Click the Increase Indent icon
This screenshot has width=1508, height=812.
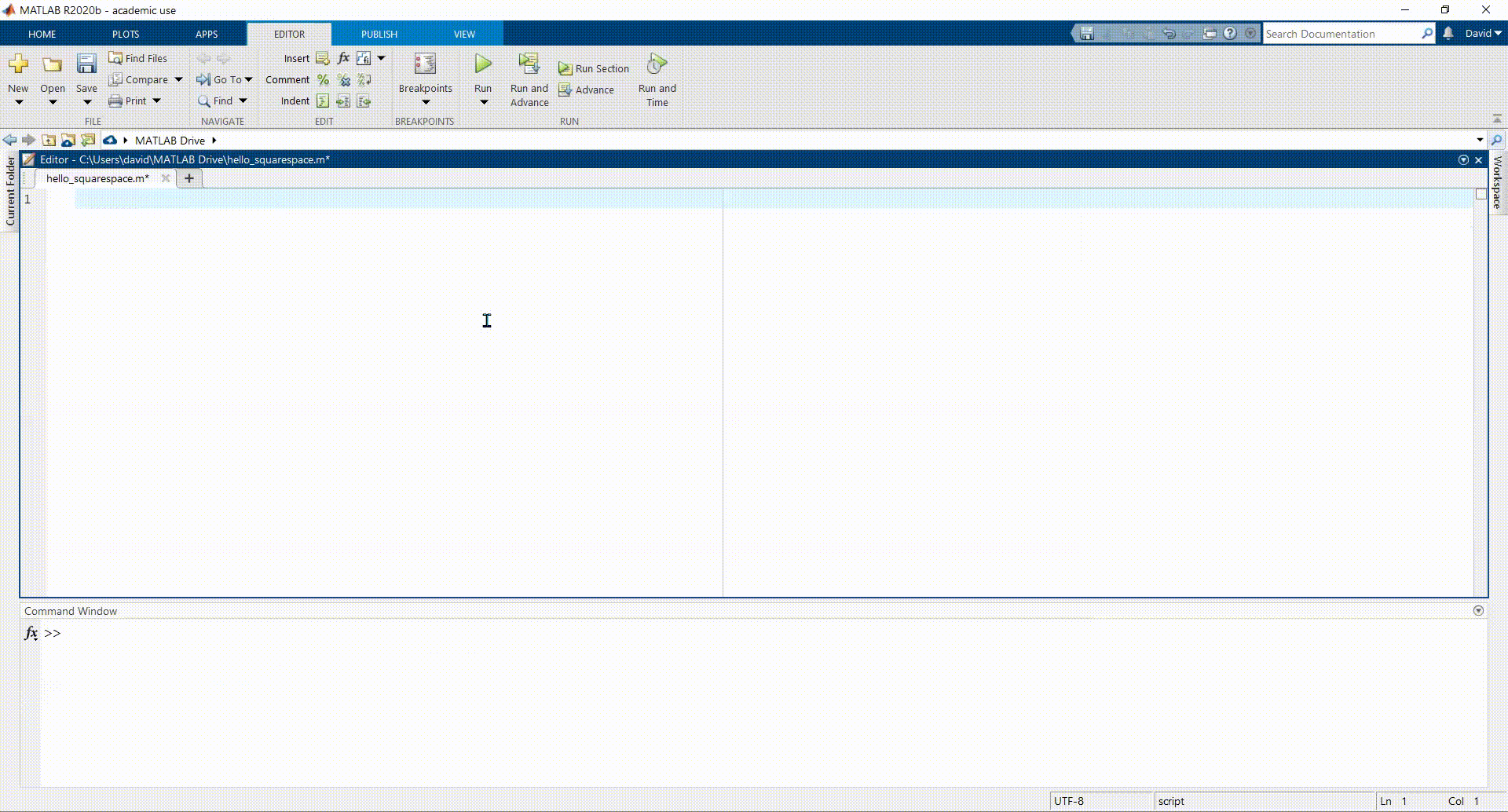tap(343, 101)
